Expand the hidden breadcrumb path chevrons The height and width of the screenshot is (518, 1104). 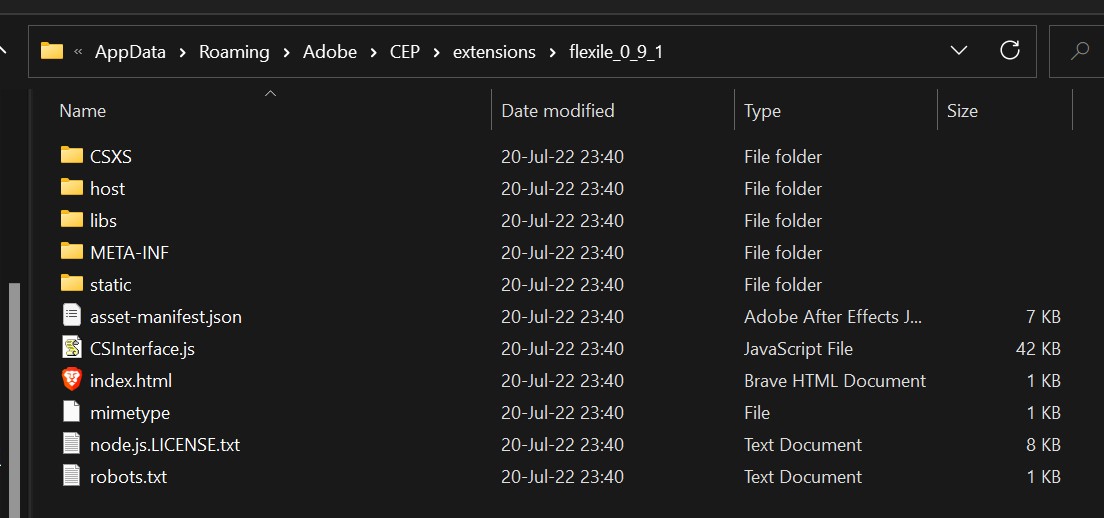coord(78,52)
